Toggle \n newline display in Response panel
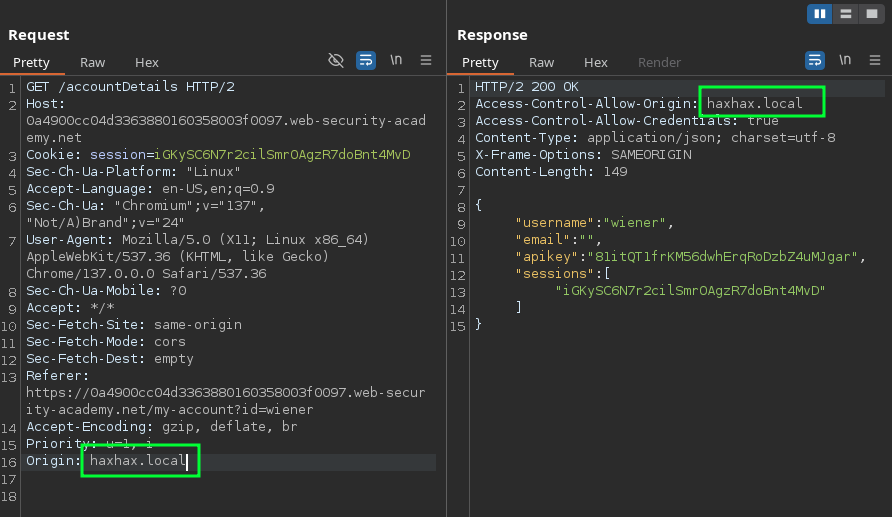The image size is (892, 517). [845, 60]
